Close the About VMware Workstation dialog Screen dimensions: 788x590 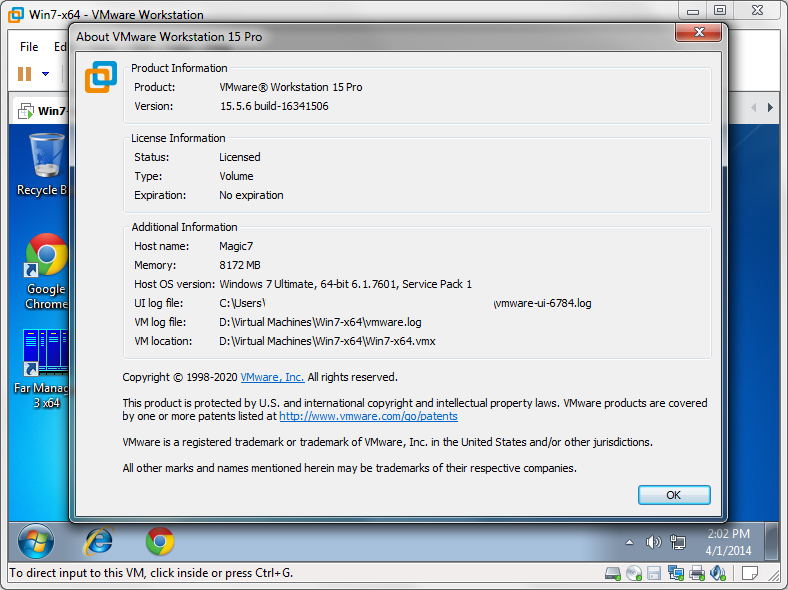pos(699,33)
